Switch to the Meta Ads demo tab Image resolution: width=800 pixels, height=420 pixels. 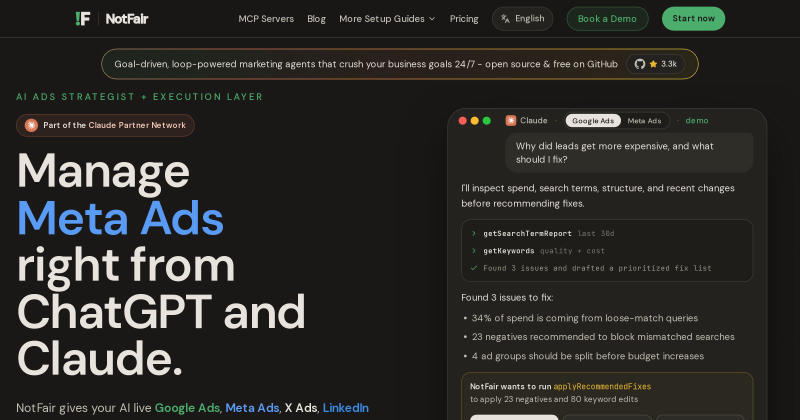(x=644, y=121)
